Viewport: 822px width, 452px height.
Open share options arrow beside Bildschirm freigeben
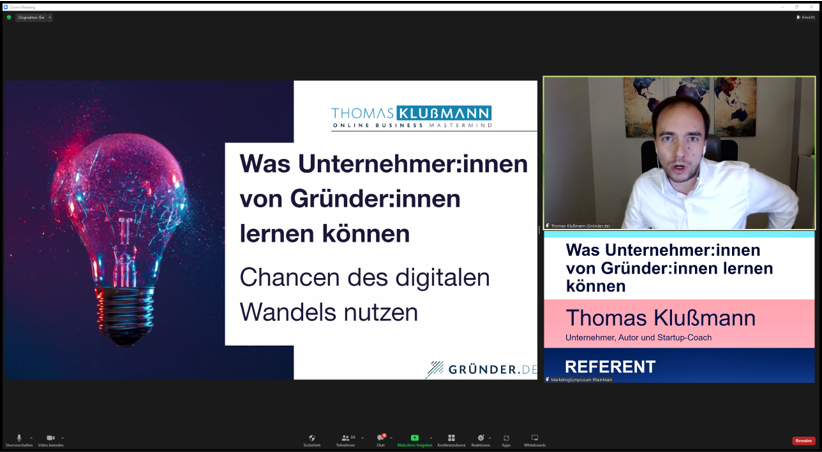431,437
